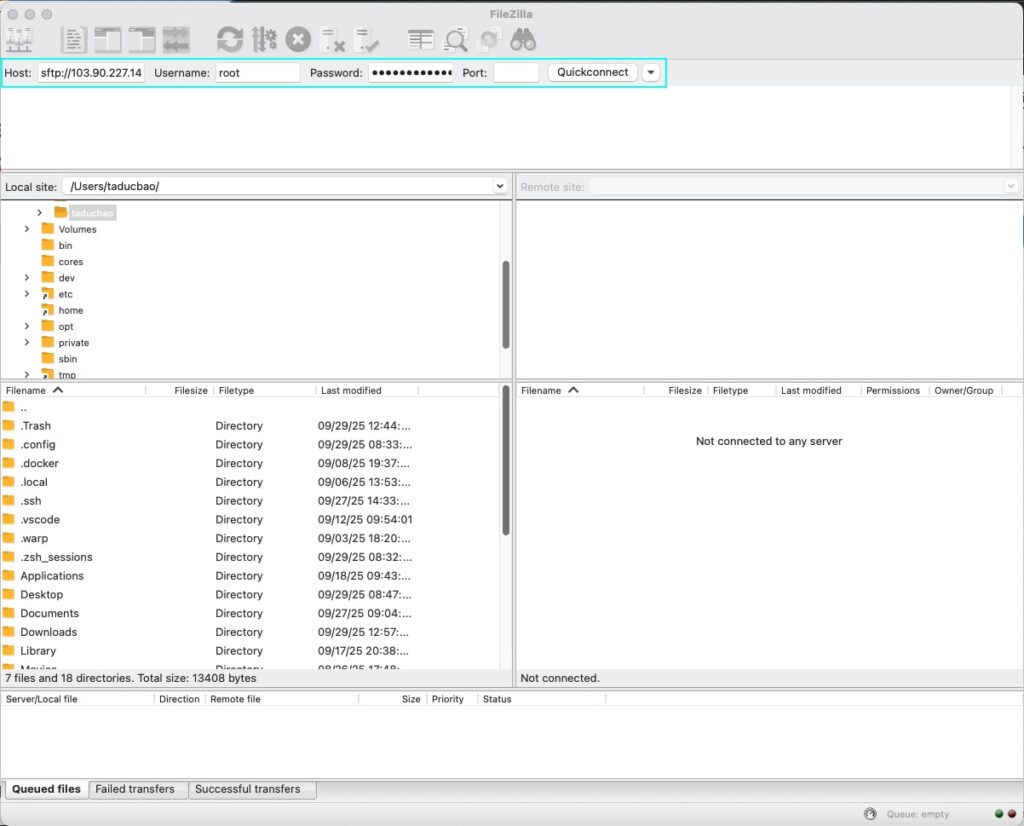Open the Quickconnect history dropdown arrow

click(x=651, y=72)
